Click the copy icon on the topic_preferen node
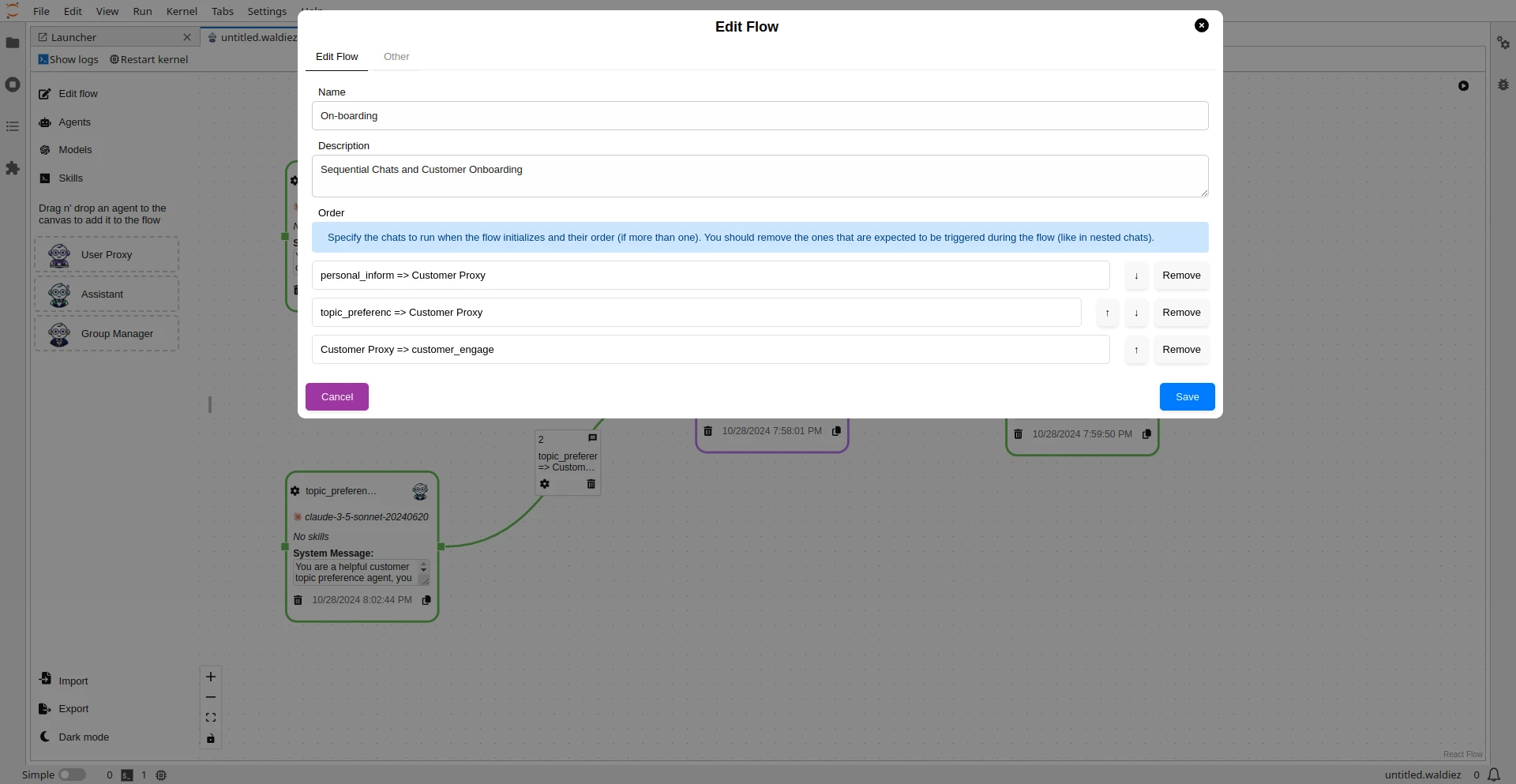The height and width of the screenshot is (784, 1516). [x=427, y=600]
